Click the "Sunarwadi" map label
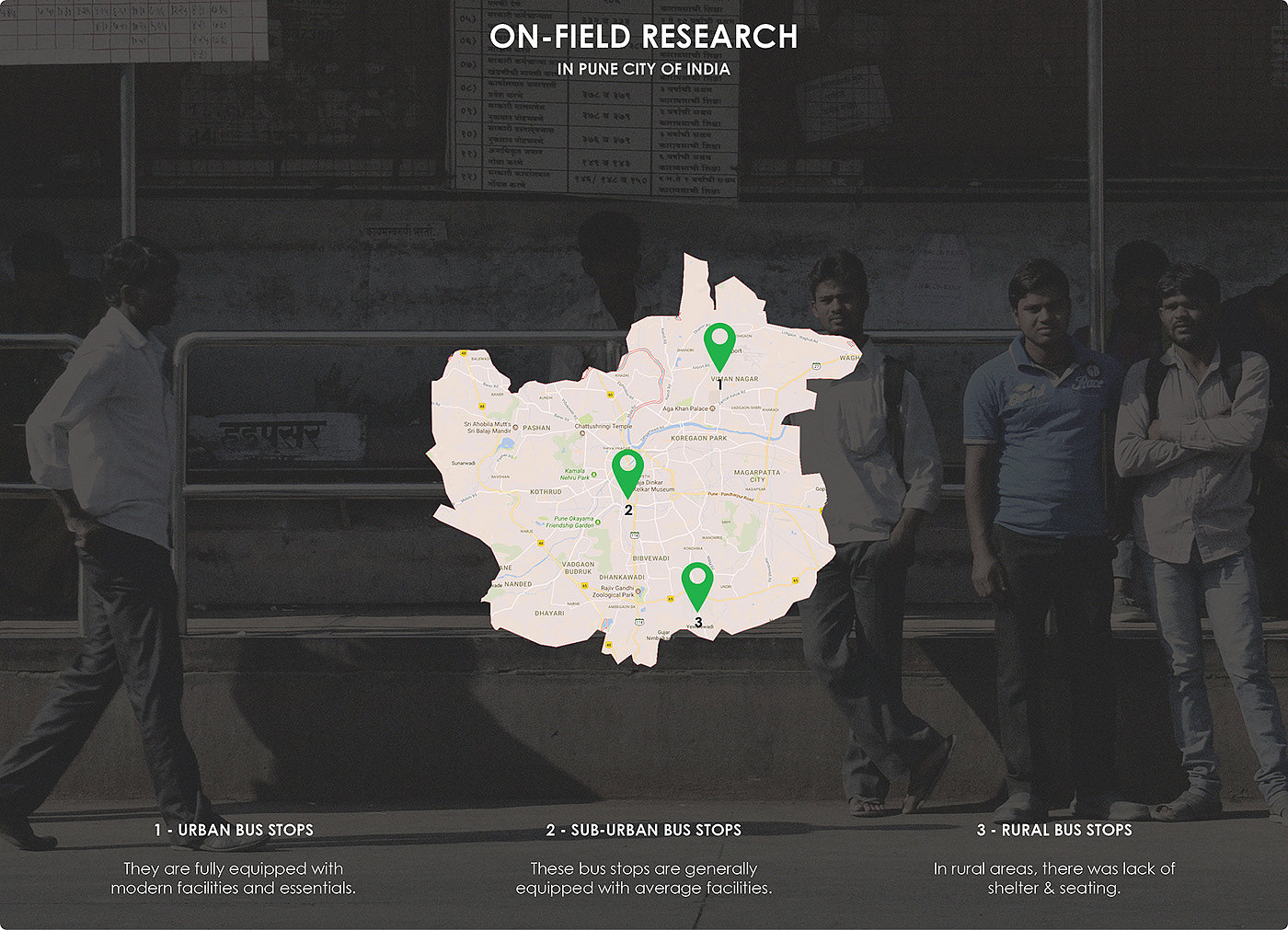 (x=464, y=464)
